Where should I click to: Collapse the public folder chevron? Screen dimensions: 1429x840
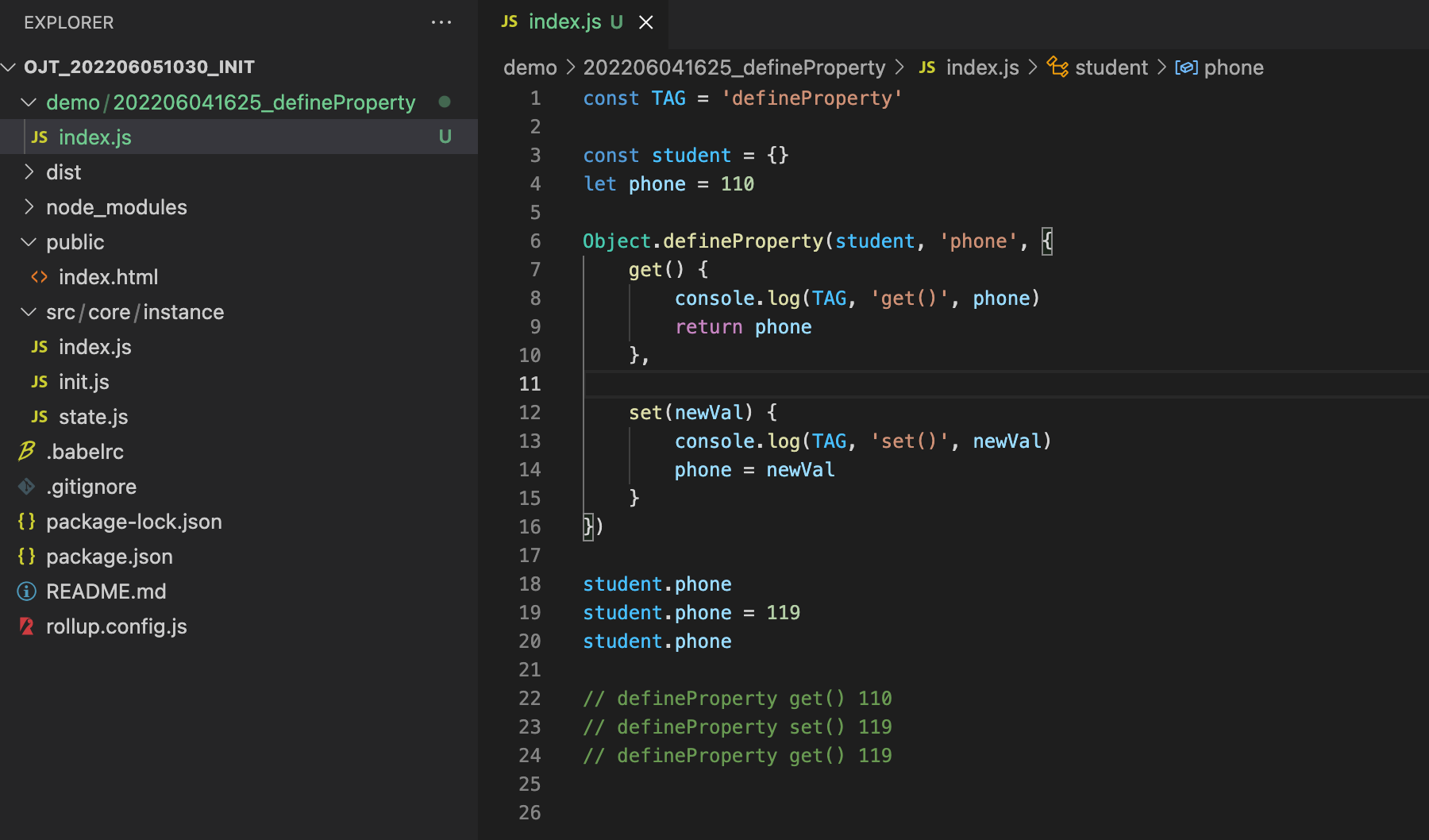pos(29,241)
